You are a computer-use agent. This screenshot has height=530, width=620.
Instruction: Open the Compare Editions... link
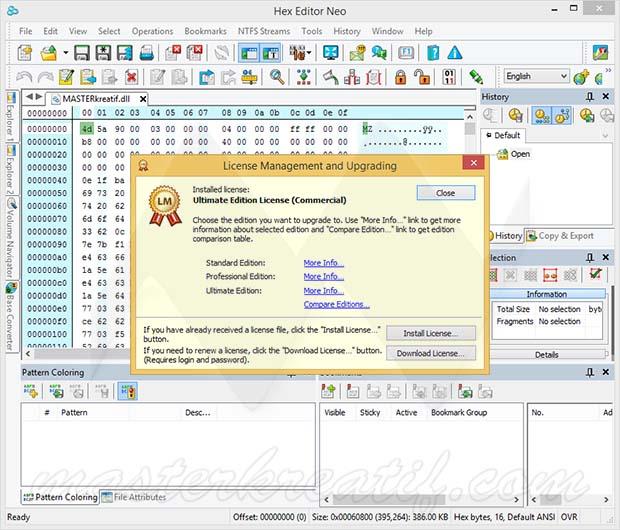click(x=336, y=305)
